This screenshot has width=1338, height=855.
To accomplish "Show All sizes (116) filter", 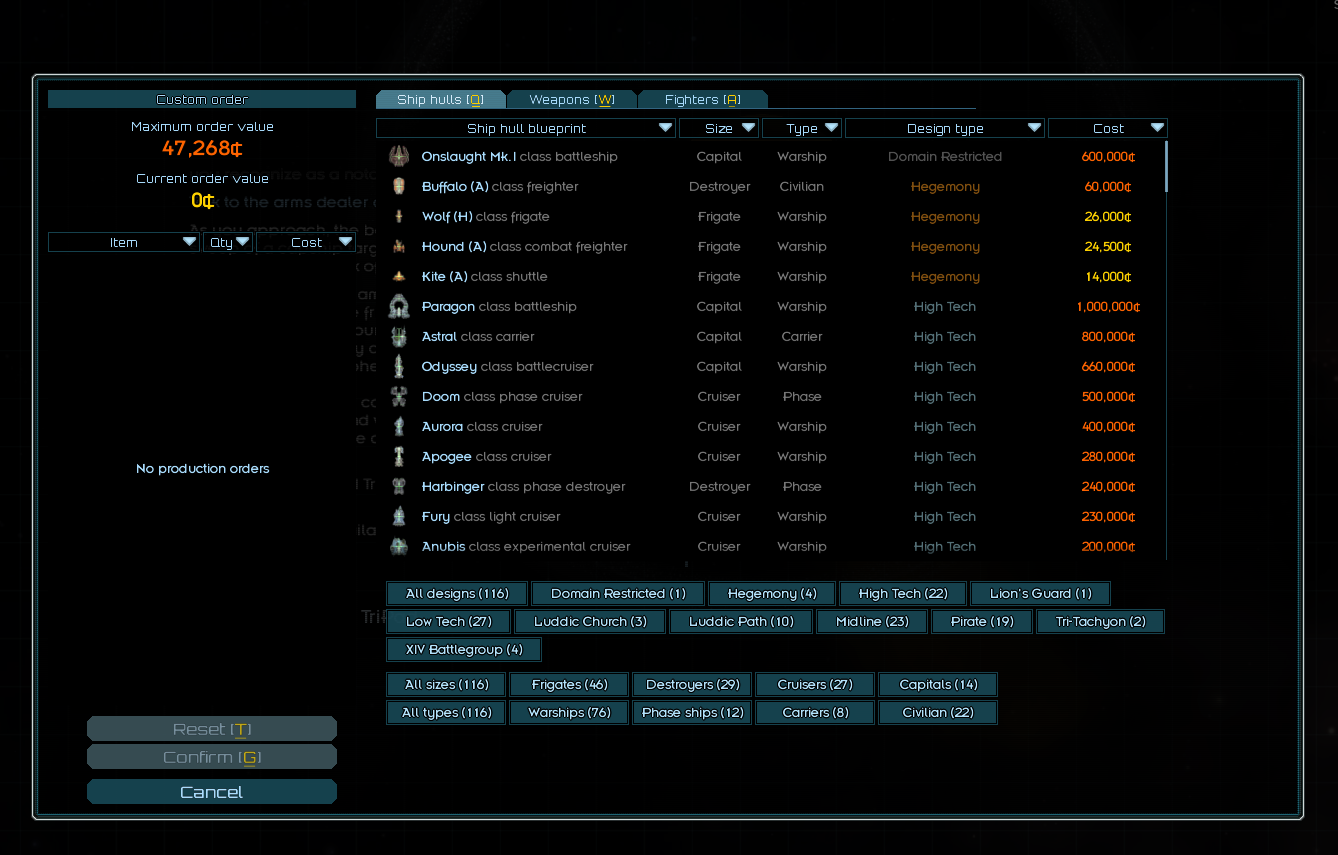I will tap(446, 684).
